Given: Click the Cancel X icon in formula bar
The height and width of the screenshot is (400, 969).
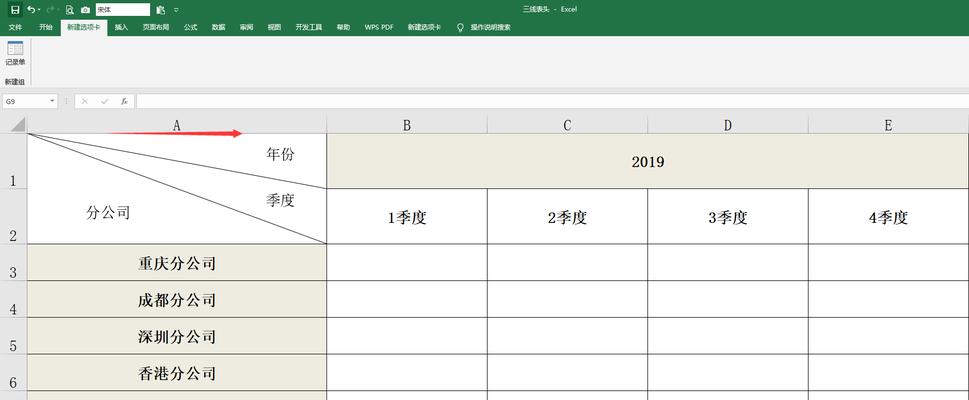Looking at the screenshot, I should 85,101.
